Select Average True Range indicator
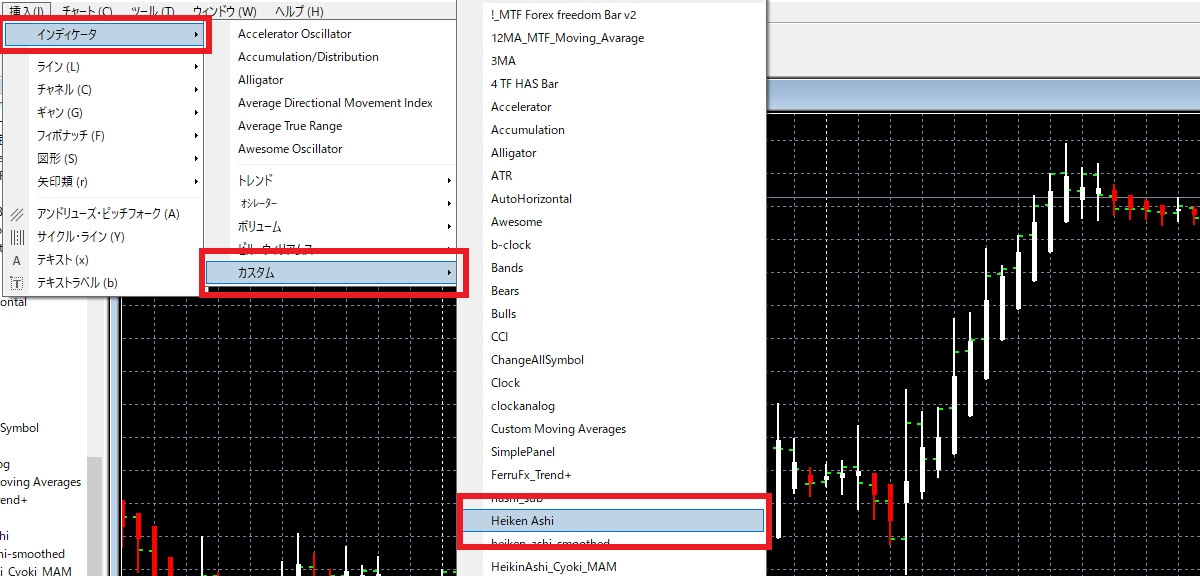 [290, 126]
